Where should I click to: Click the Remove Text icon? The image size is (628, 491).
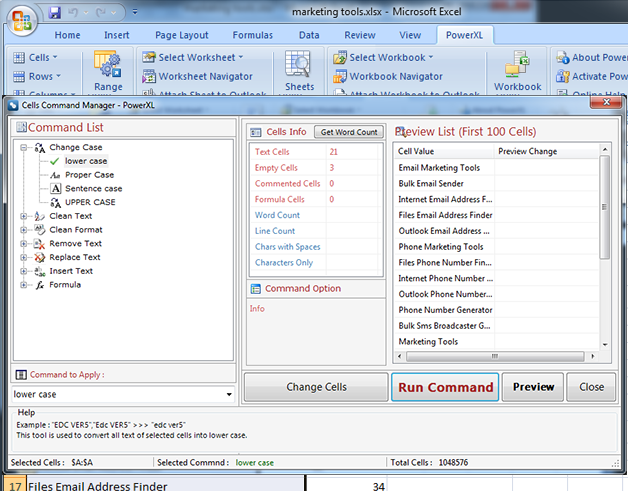coord(39,243)
